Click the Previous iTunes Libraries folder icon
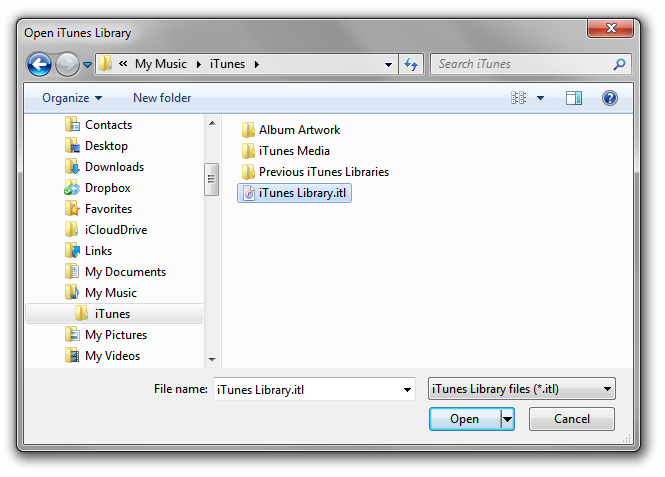665x477 pixels. [249, 172]
